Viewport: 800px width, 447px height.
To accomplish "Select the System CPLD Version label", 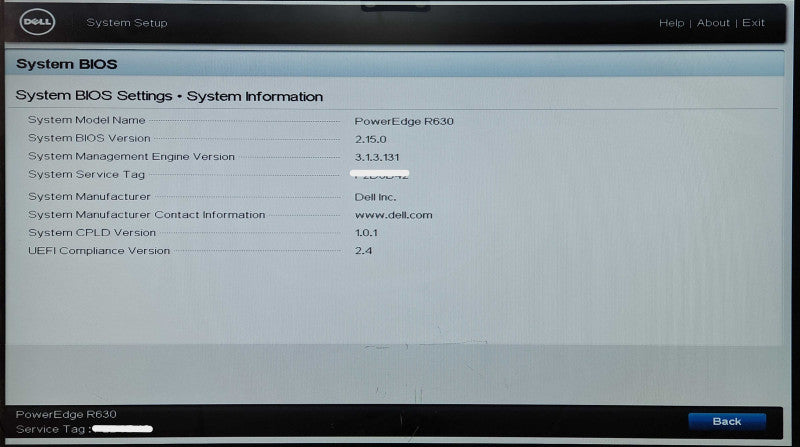I will (92, 233).
